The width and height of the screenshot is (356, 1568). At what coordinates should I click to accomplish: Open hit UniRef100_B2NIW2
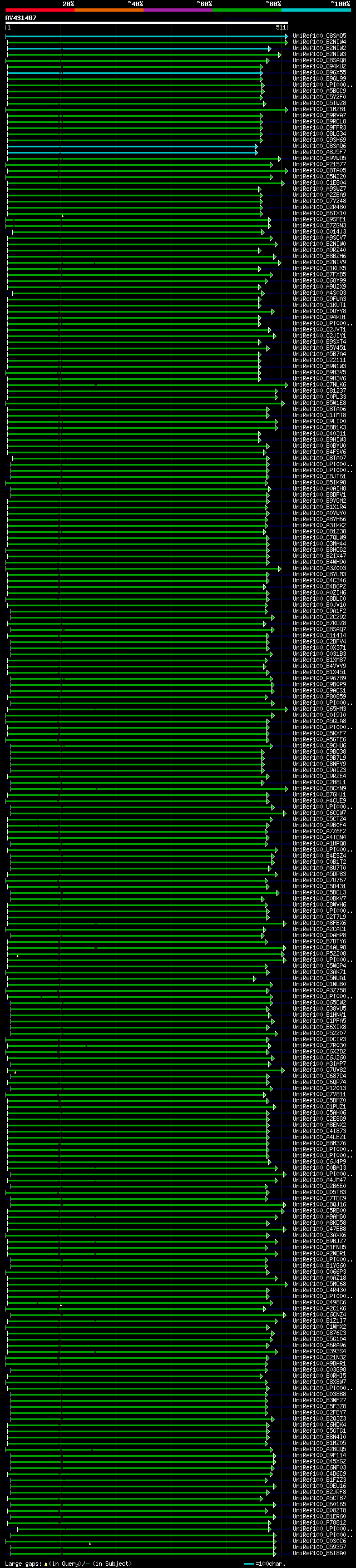[x=319, y=48]
